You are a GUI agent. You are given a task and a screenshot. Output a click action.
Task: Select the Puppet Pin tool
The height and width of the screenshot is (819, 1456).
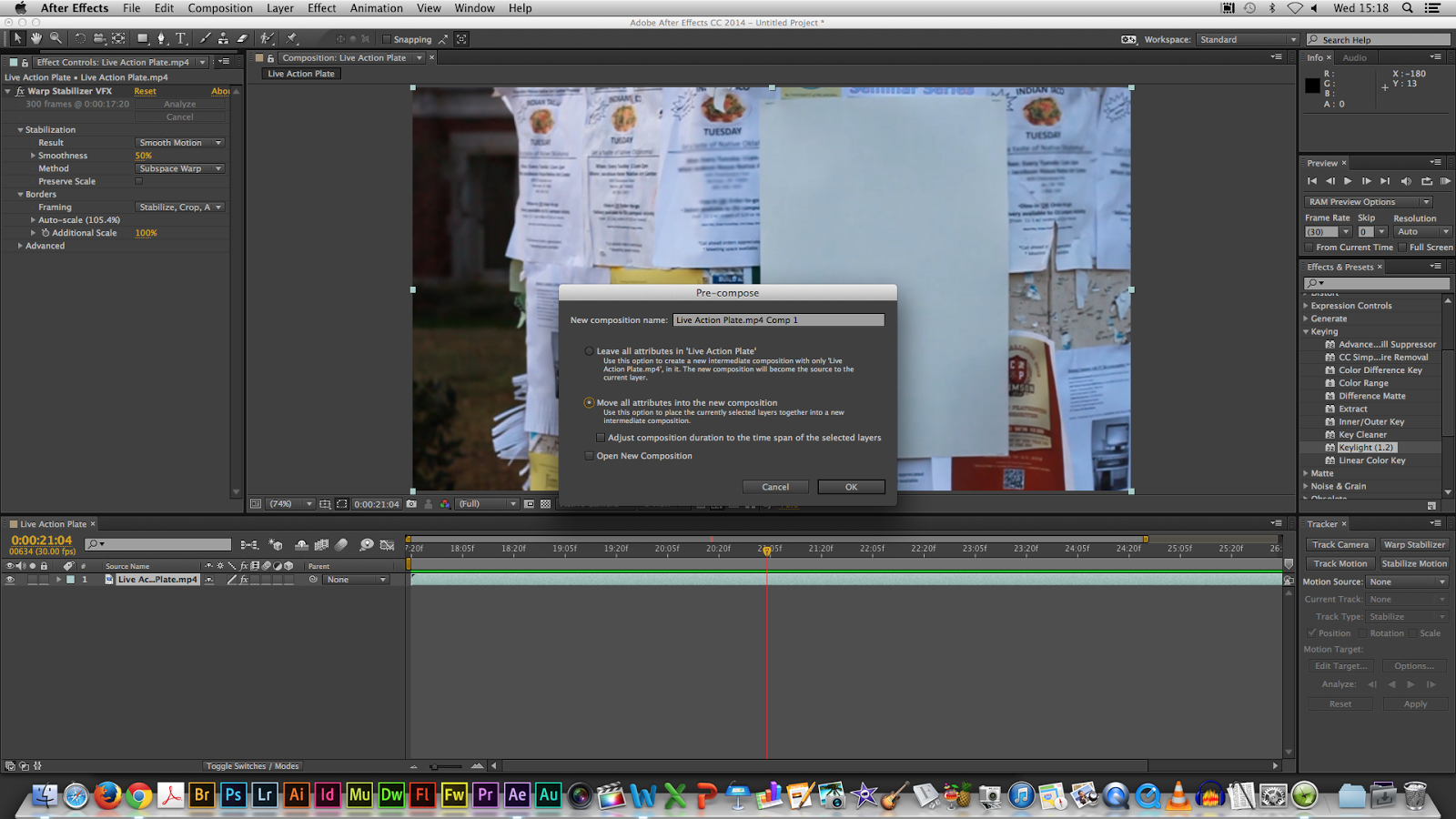tap(292, 38)
